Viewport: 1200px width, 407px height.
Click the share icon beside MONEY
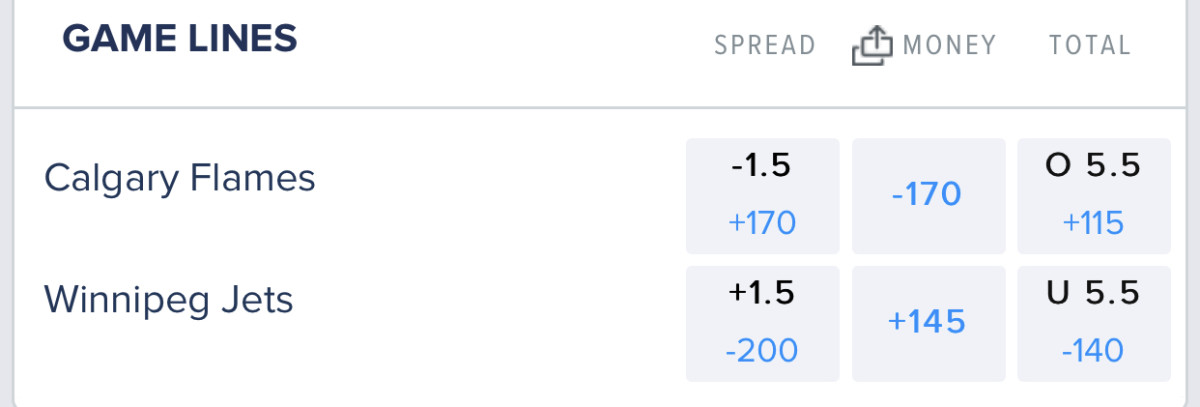pyautogui.click(x=872, y=45)
